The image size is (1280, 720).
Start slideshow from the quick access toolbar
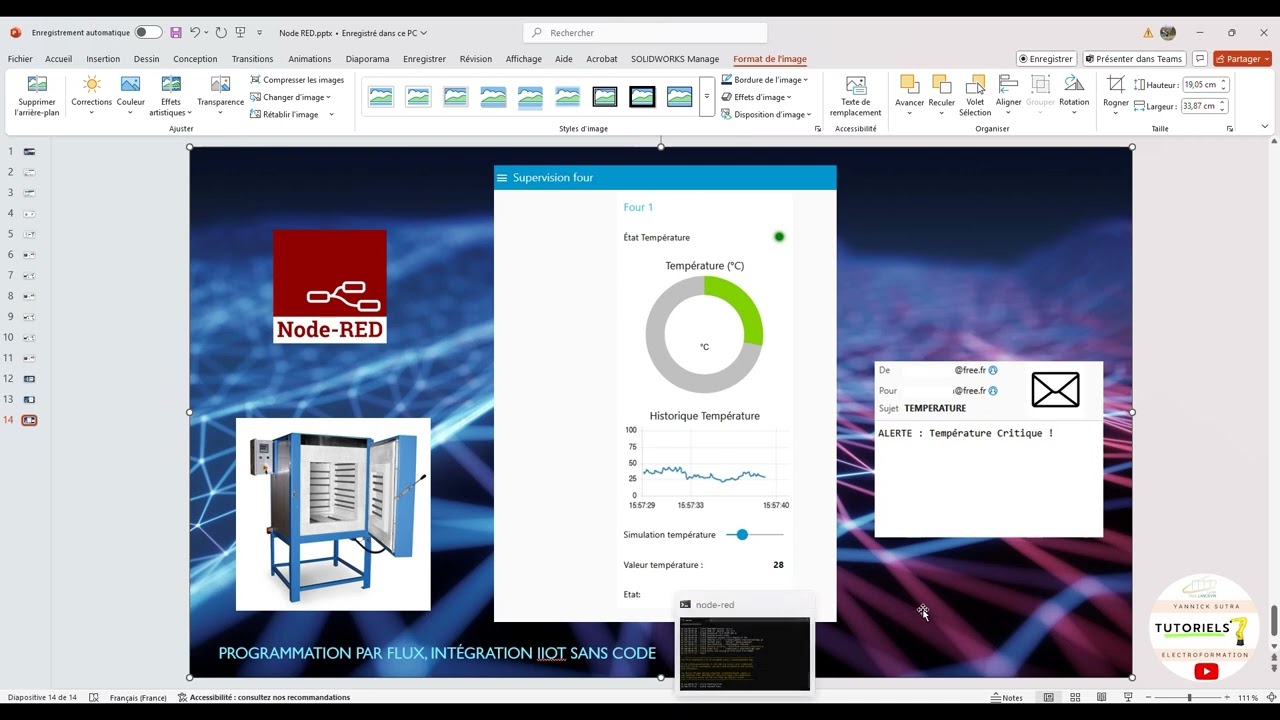pyautogui.click(x=241, y=33)
